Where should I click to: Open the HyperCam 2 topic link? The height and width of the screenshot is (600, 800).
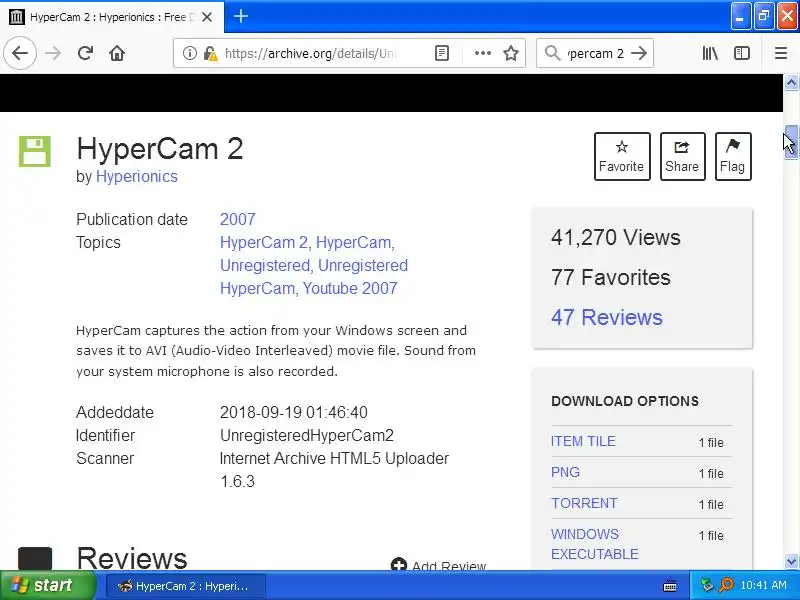(x=264, y=242)
